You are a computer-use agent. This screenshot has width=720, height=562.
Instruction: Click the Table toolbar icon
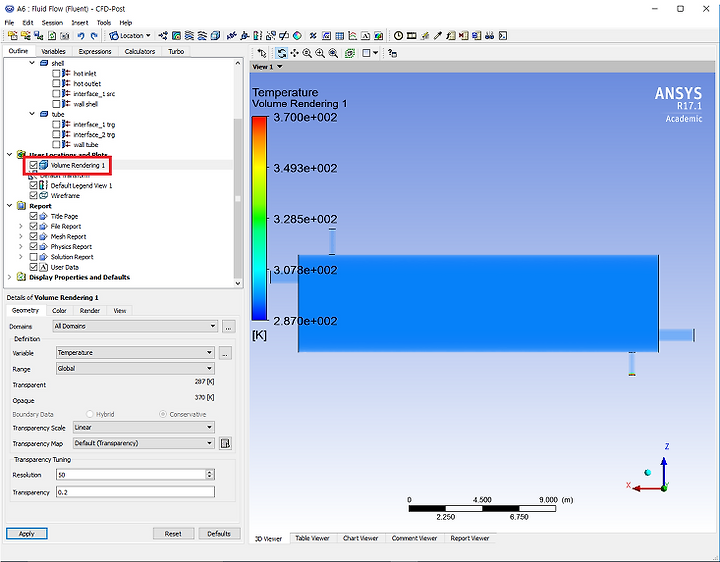tap(339, 35)
